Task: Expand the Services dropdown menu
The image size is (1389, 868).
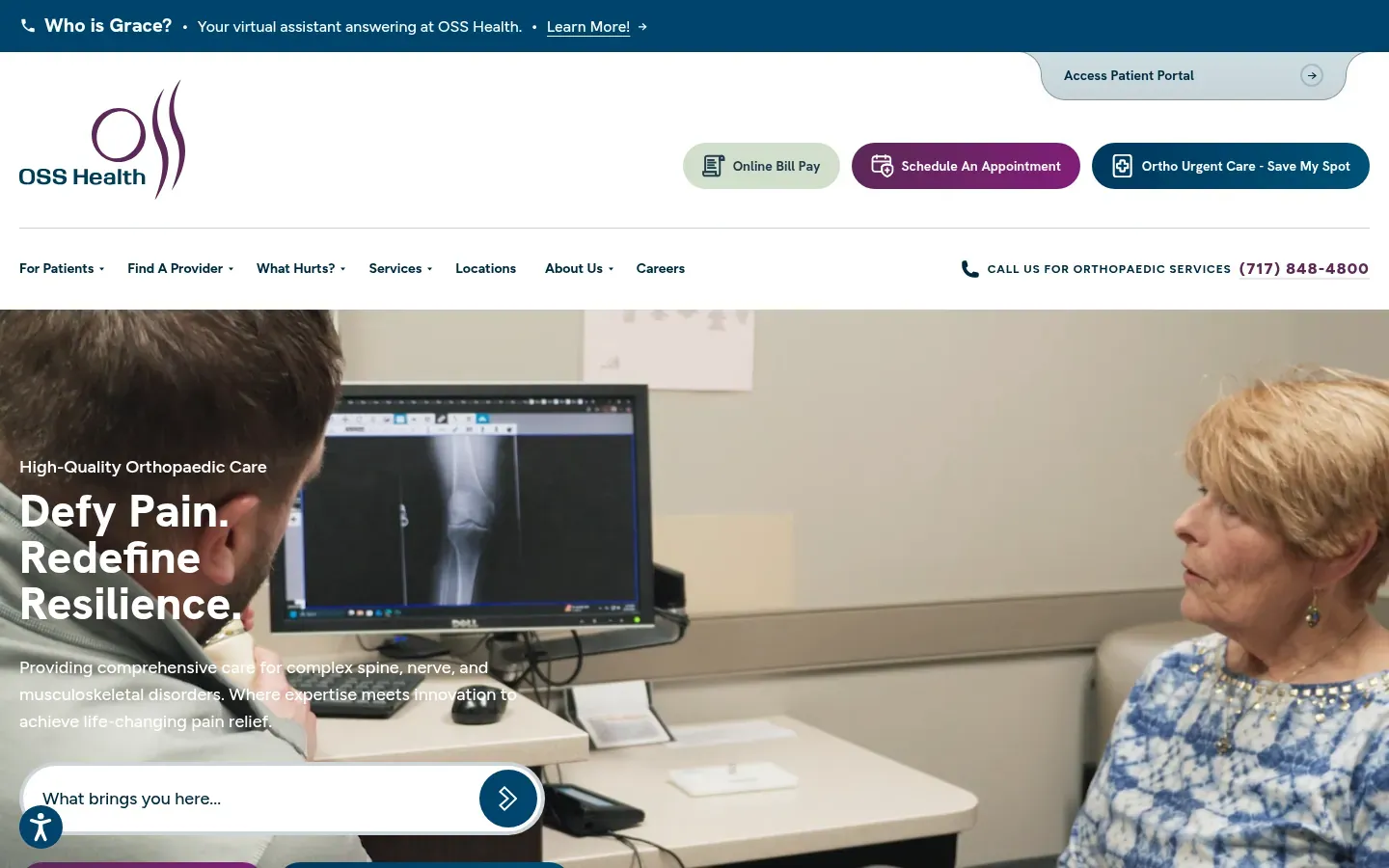Action: (400, 268)
